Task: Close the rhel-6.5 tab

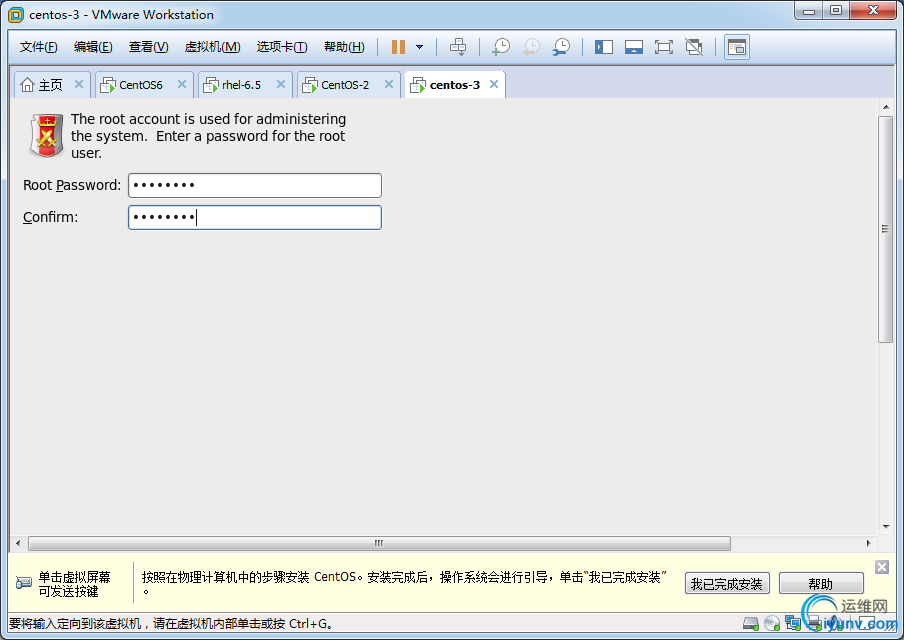Action: [281, 84]
